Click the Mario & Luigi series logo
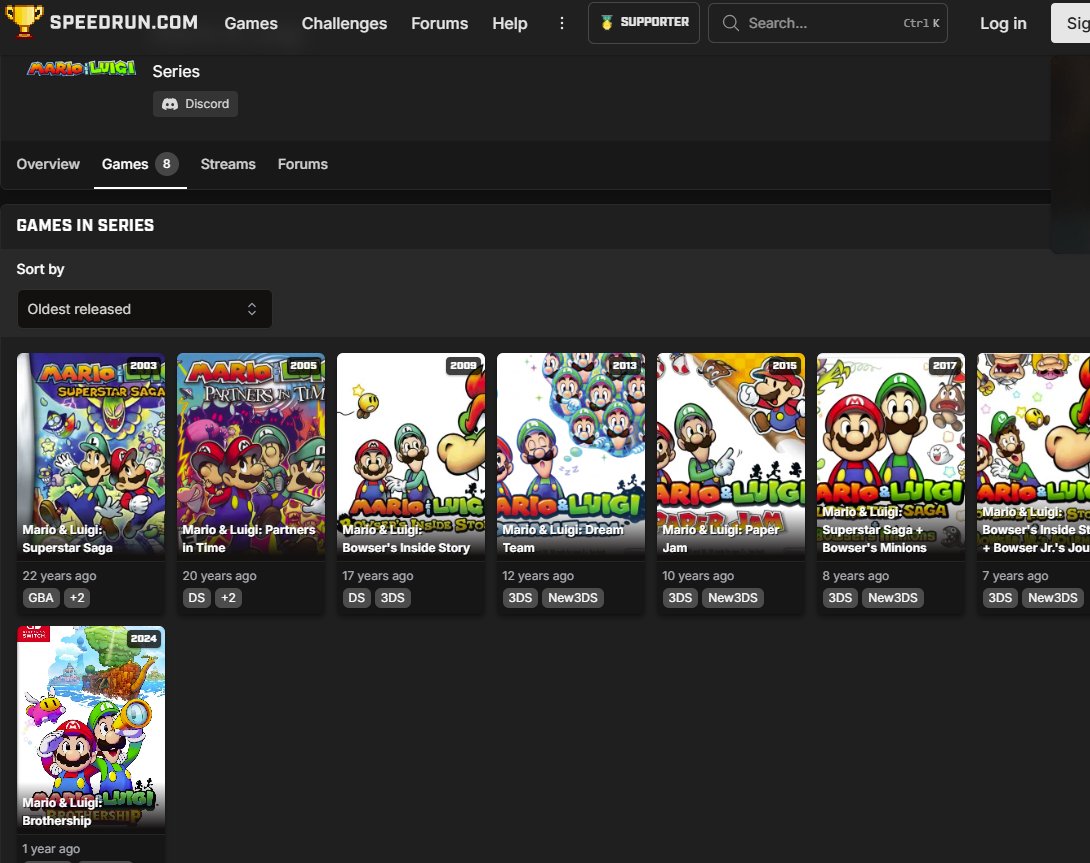Screen dimensions: 1090x863 click(x=81, y=68)
